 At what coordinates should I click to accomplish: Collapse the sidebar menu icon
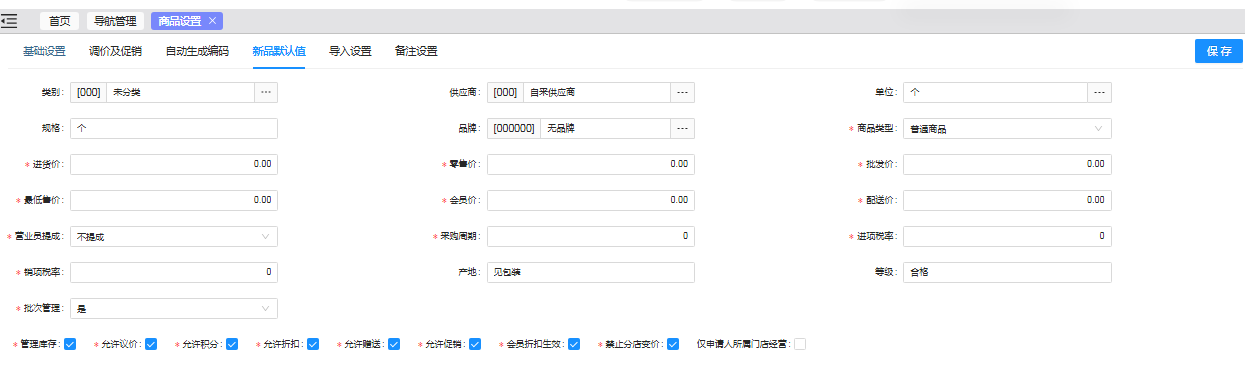[x=9, y=20]
